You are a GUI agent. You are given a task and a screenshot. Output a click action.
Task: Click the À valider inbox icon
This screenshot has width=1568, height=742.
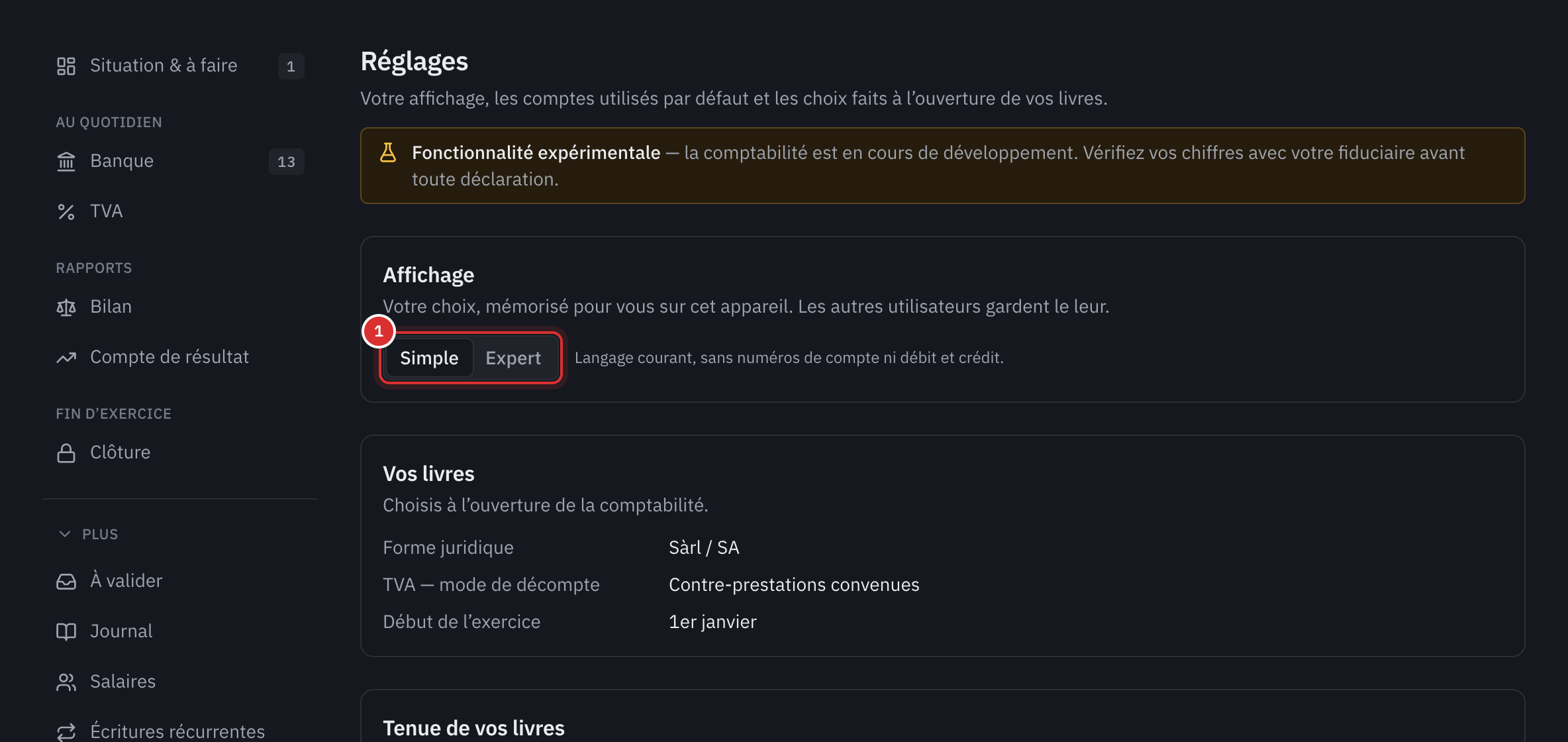(x=66, y=581)
